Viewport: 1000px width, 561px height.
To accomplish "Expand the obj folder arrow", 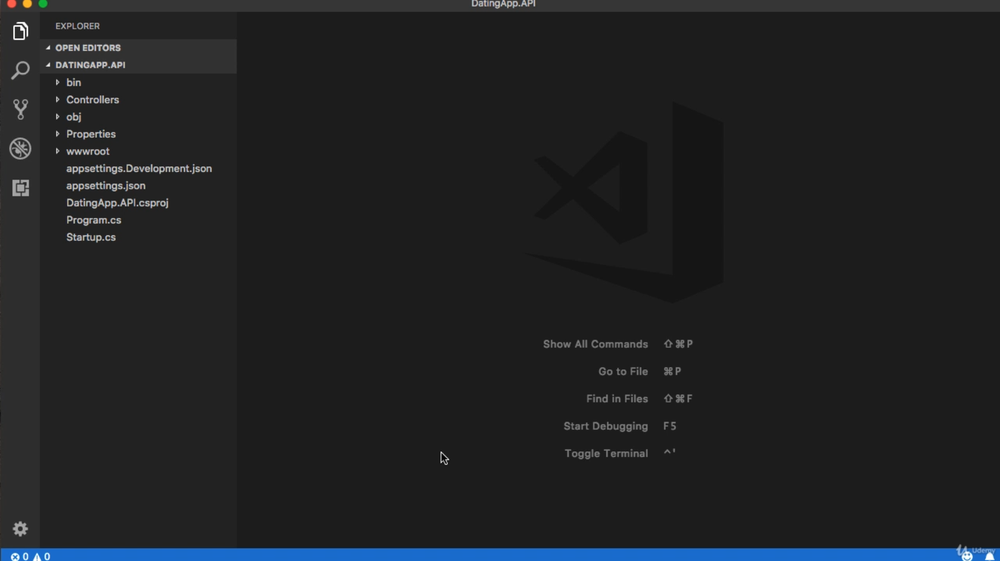I will click(x=57, y=117).
